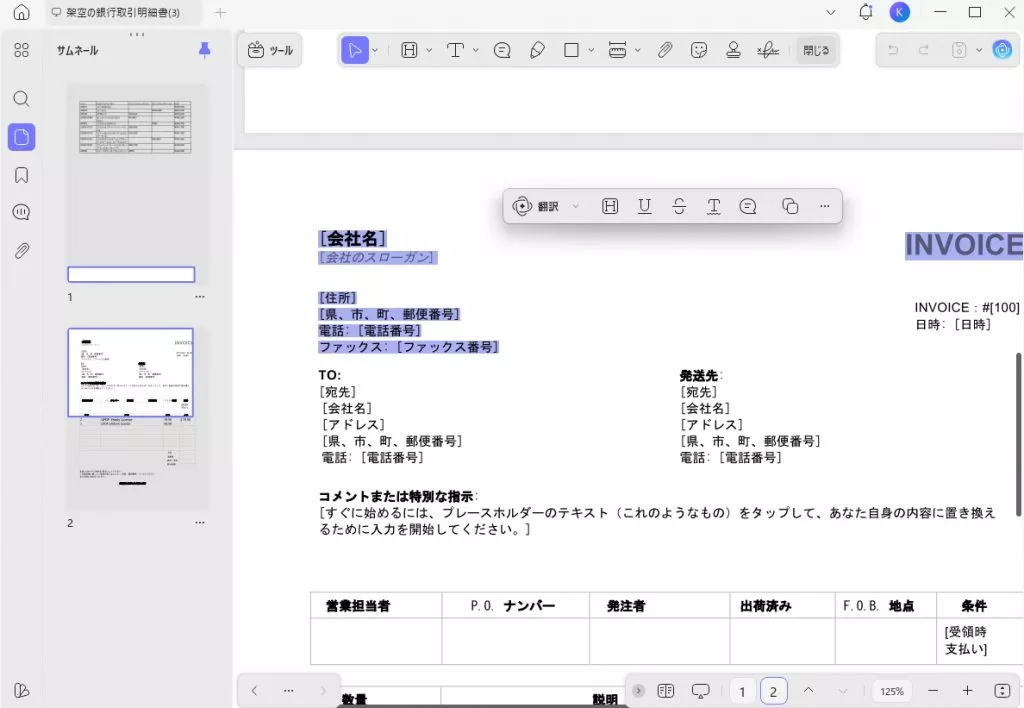Screen dimensions: 1024x708
Task: Open the translate options dropdown chevron
Action: point(575,206)
